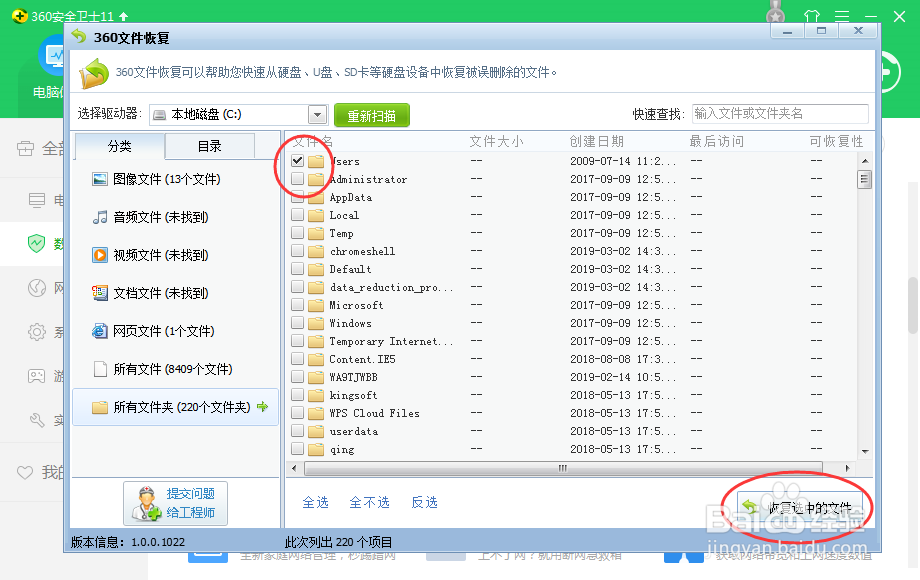Select the image files category icon
This screenshot has height=580, width=920.
pos(100,179)
